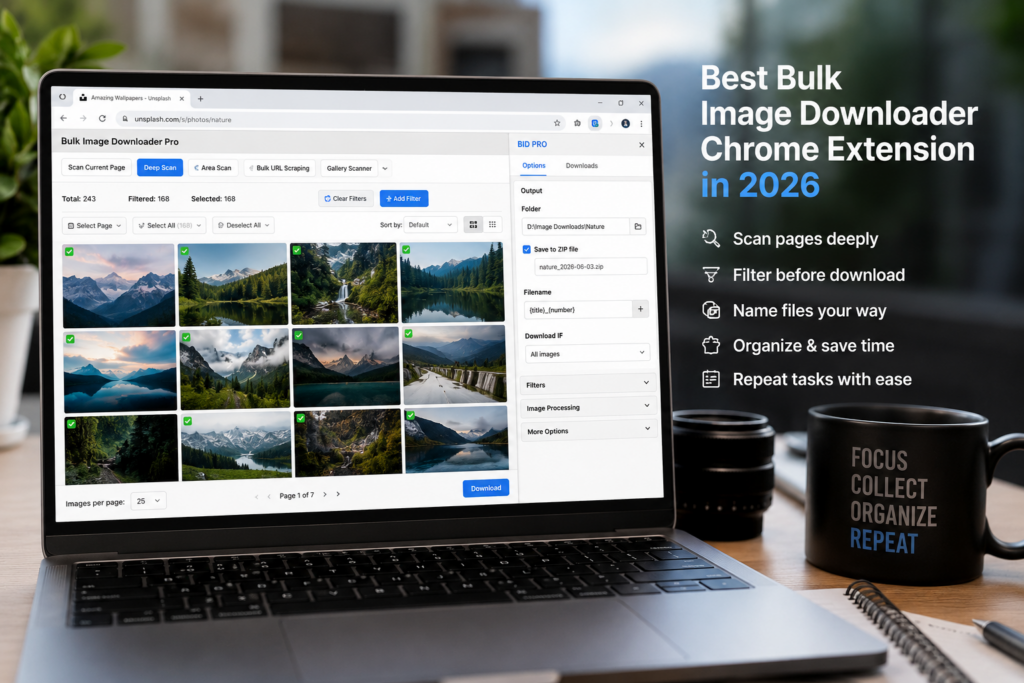1024x683 pixels.
Task: Click the BID PRO panel title
Action: tap(532, 144)
